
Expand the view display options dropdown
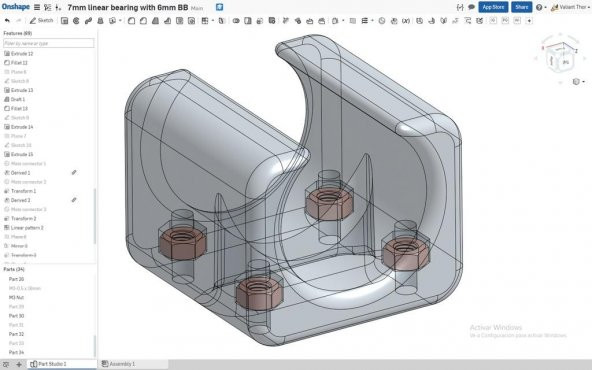tap(578, 82)
